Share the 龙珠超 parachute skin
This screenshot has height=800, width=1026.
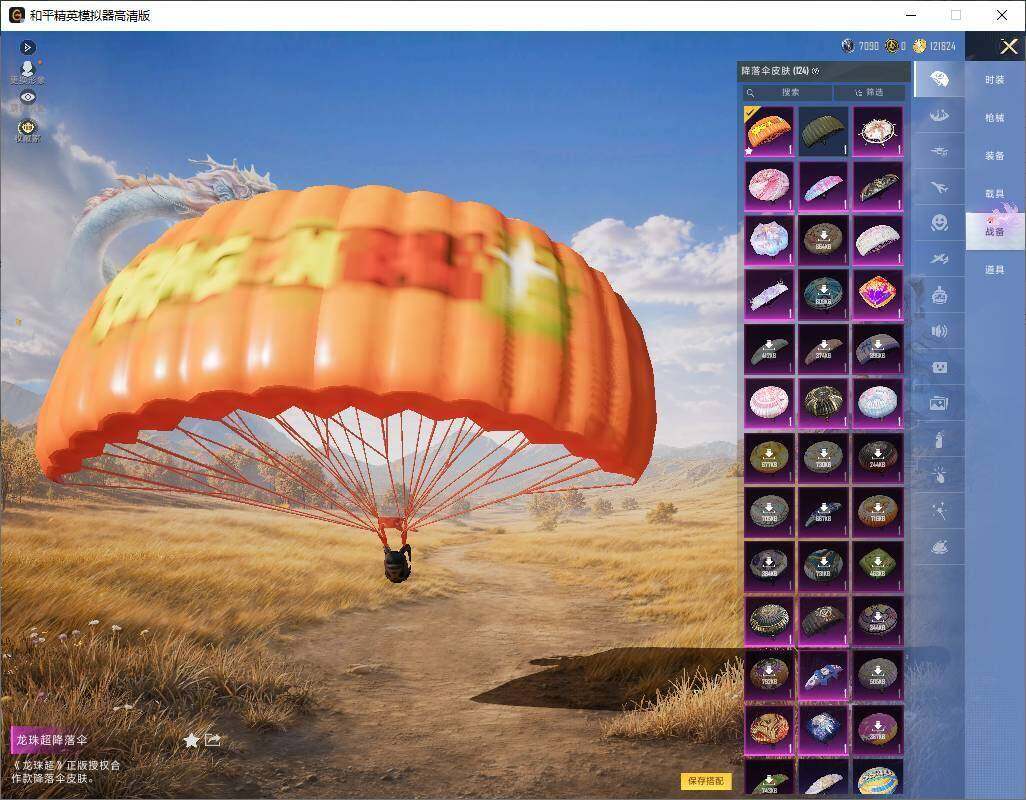(x=213, y=740)
